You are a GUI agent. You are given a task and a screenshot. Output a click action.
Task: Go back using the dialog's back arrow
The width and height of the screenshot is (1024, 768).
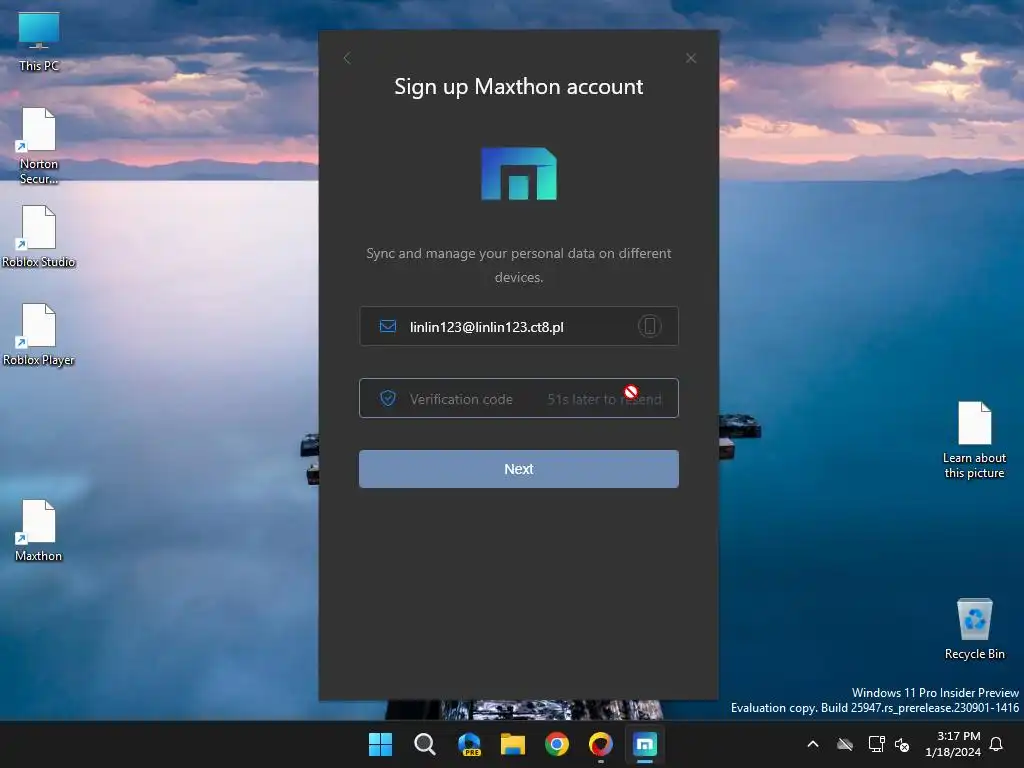click(347, 59)
